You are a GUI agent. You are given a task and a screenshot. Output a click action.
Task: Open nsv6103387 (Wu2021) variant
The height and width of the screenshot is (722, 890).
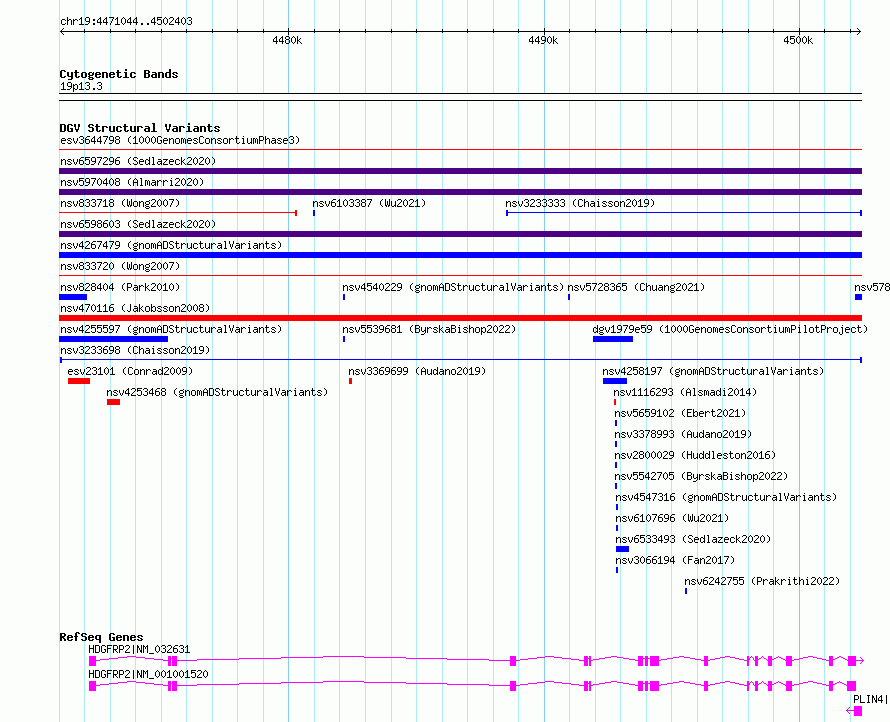369,203
